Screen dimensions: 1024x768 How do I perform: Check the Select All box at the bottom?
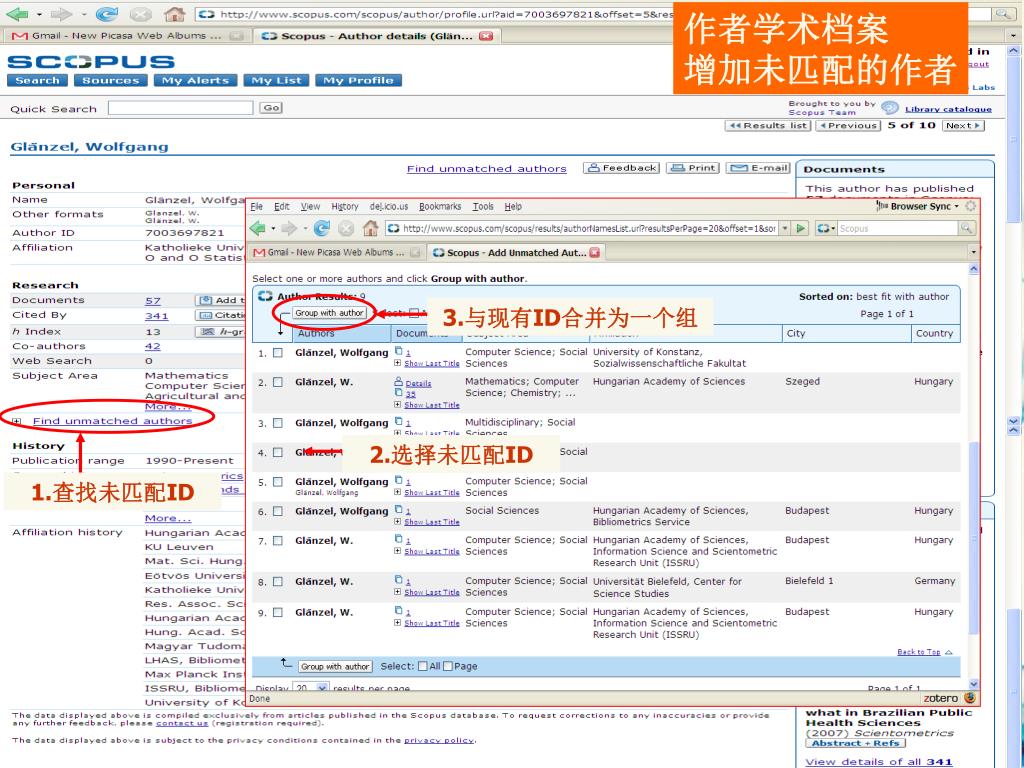pos(423,666)
